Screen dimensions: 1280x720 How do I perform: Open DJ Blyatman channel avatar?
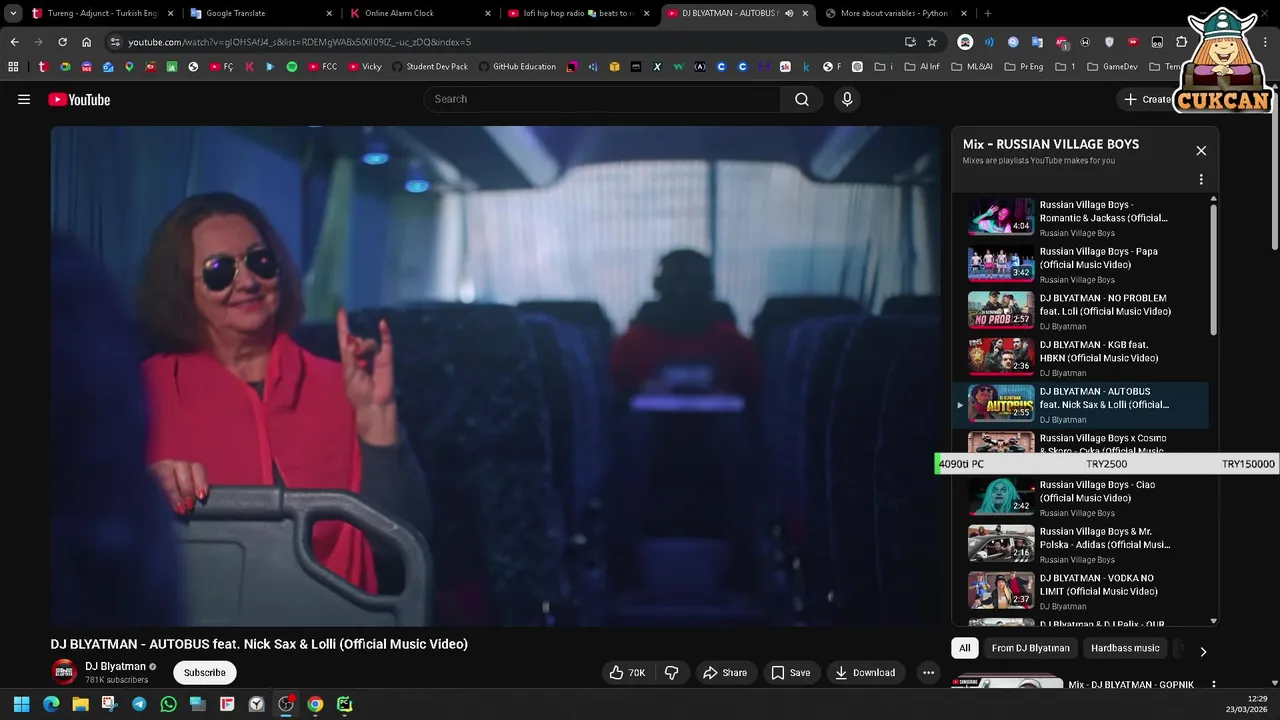(x=64, y=672)
